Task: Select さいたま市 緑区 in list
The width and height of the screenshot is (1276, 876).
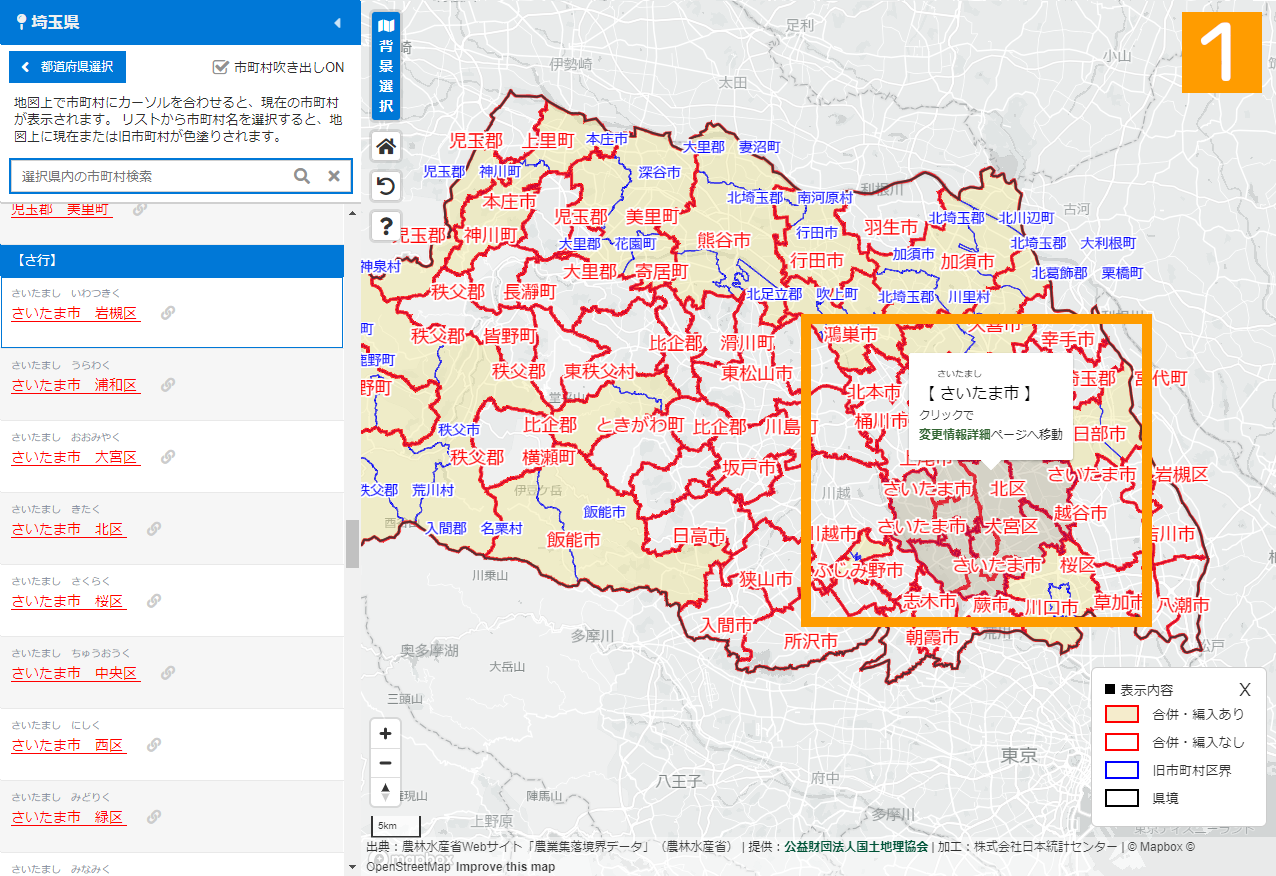Action: (69, 817)
